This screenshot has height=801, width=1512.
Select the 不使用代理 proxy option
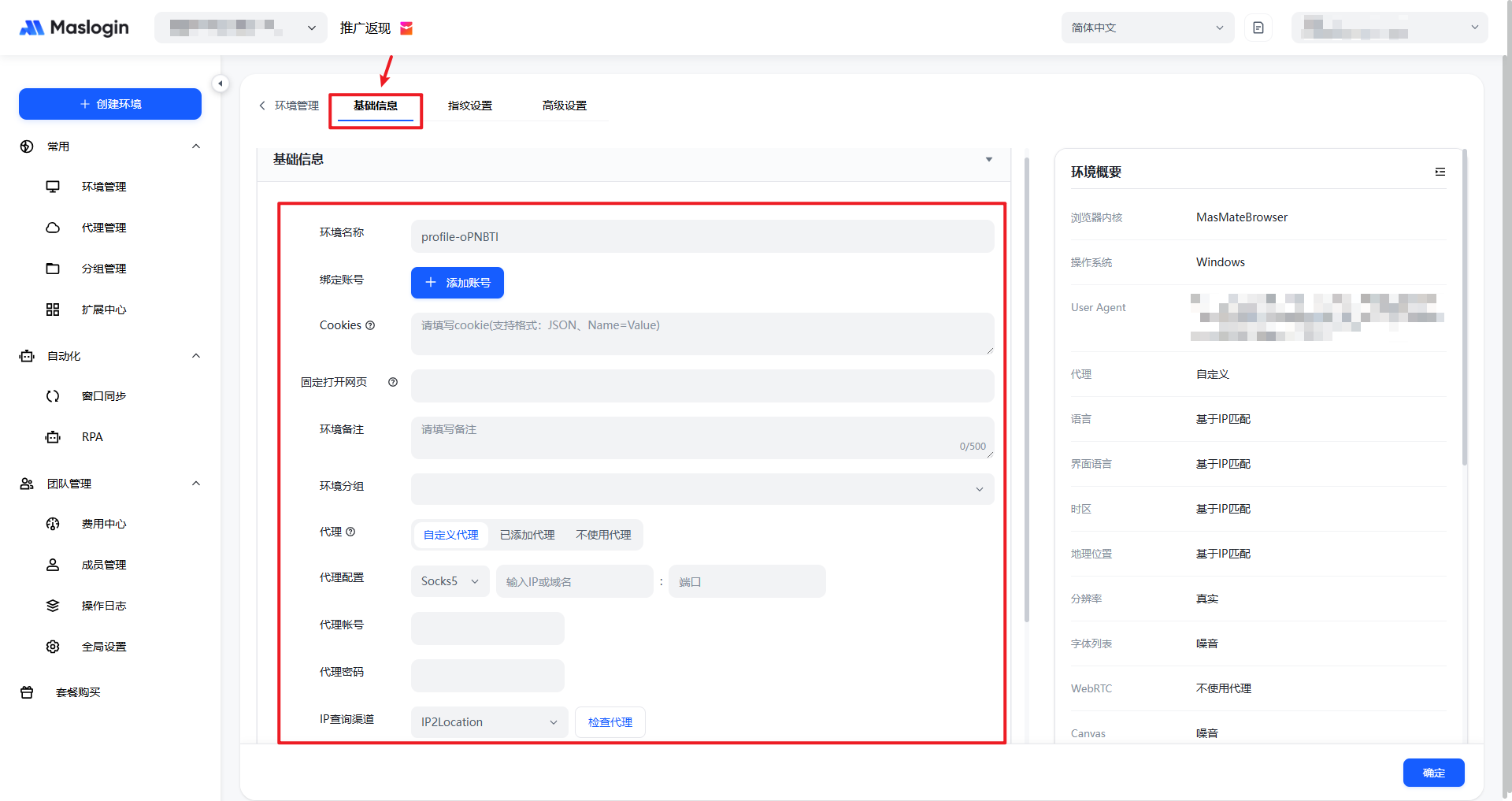point(603,535)
